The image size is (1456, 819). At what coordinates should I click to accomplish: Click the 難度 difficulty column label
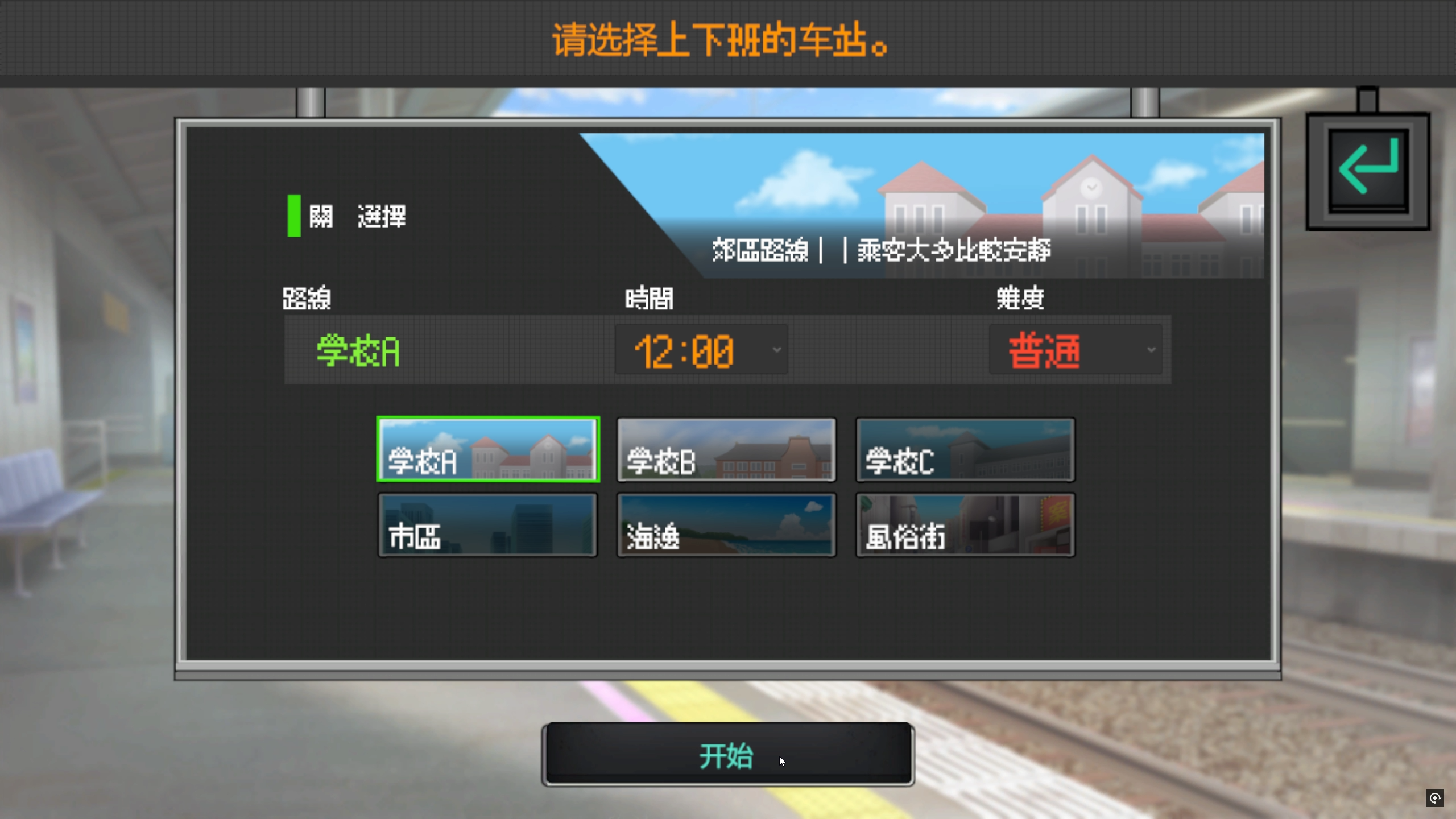click(x=1020, y=299)
